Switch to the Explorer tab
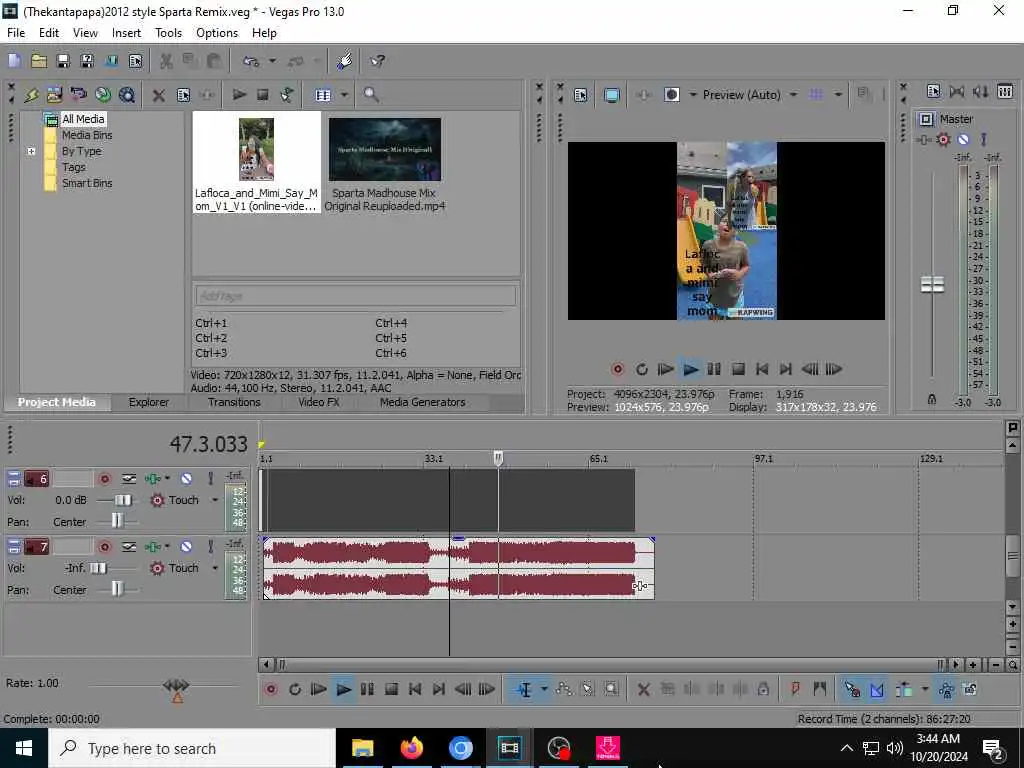Screen dimensions: 1024x768 (148, 402)
